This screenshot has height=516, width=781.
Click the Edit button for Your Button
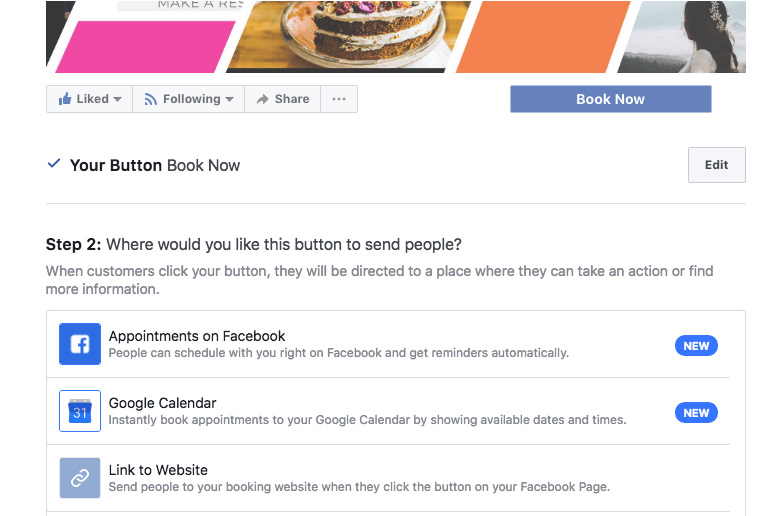(717, 165)
